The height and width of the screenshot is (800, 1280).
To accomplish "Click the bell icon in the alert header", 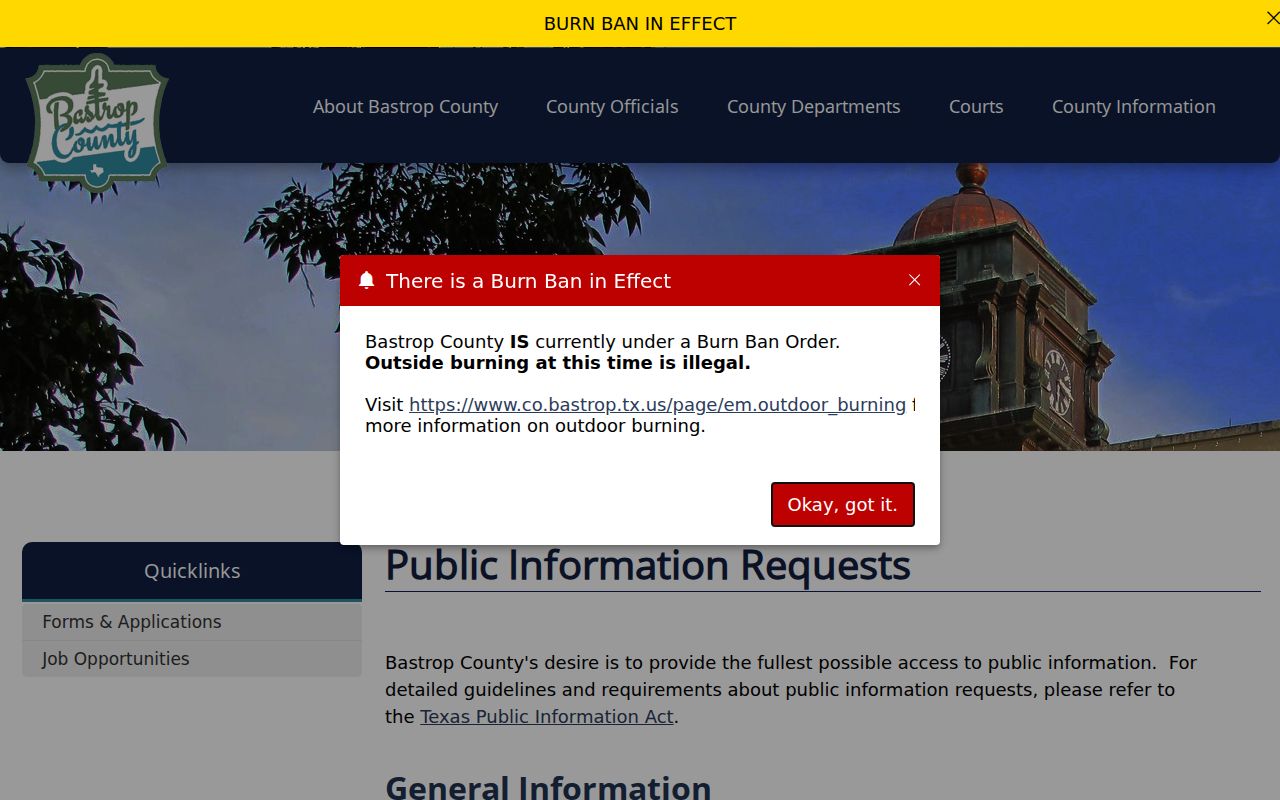I will [366, 281].
